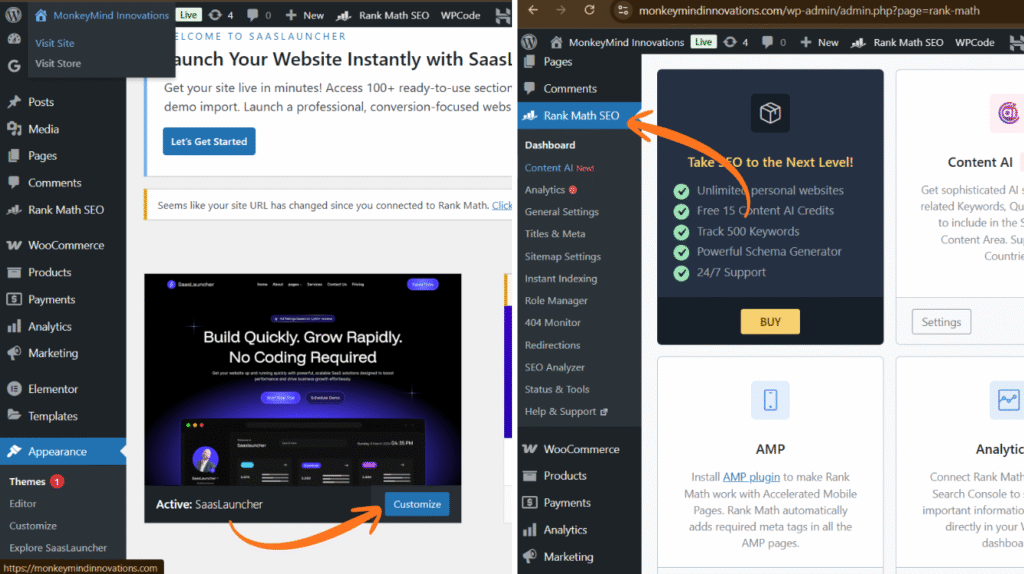This screenshot has width=1024, height=574.
Task: Select 404 Monitor submenu item
Action: [x=552, y=323]
